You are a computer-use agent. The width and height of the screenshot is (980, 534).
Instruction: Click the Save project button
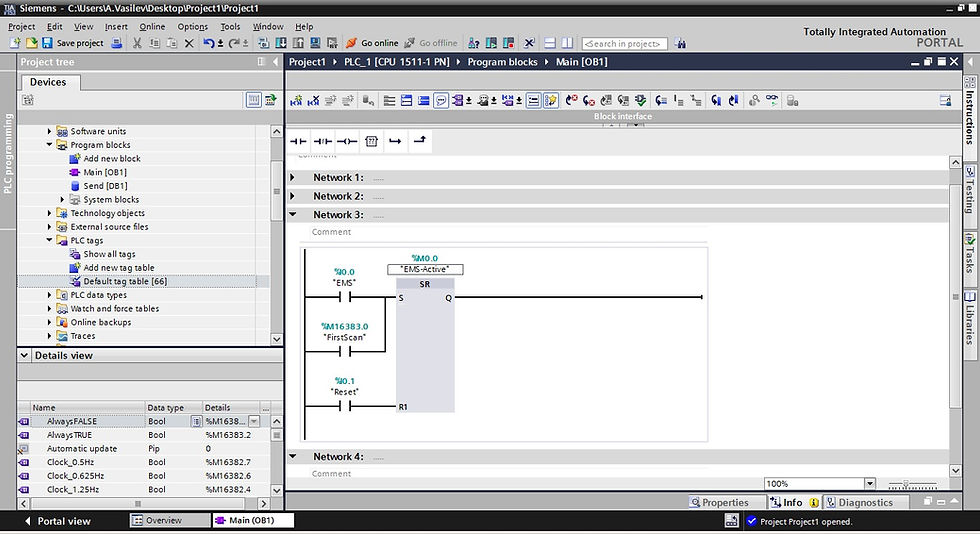[72, 43]
